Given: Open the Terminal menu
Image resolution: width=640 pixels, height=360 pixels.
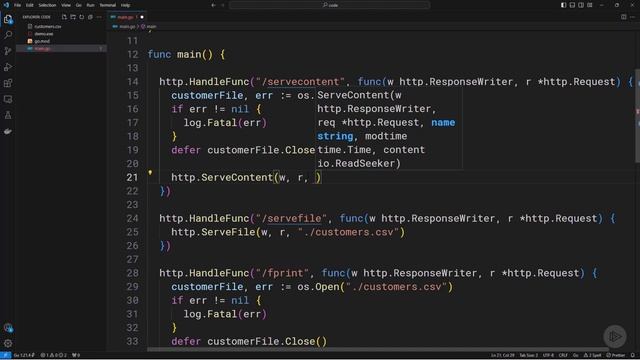Looking at the screenshot, I should (108, 5).
